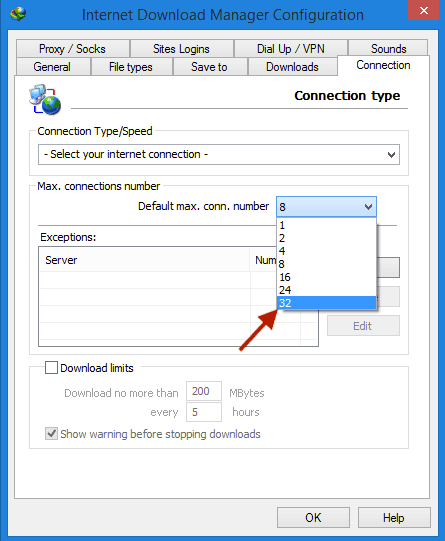Screen dimensions: 445x541
Task: Click the IDM logo icon in title bar
Action: coord(18,14)
